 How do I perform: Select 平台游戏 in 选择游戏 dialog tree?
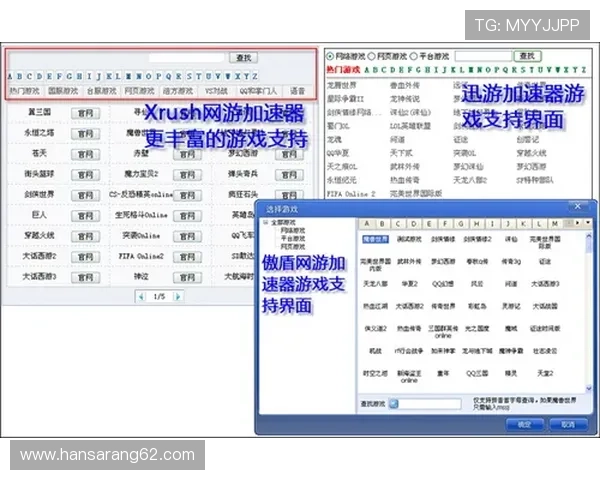[x=293, y=238]
